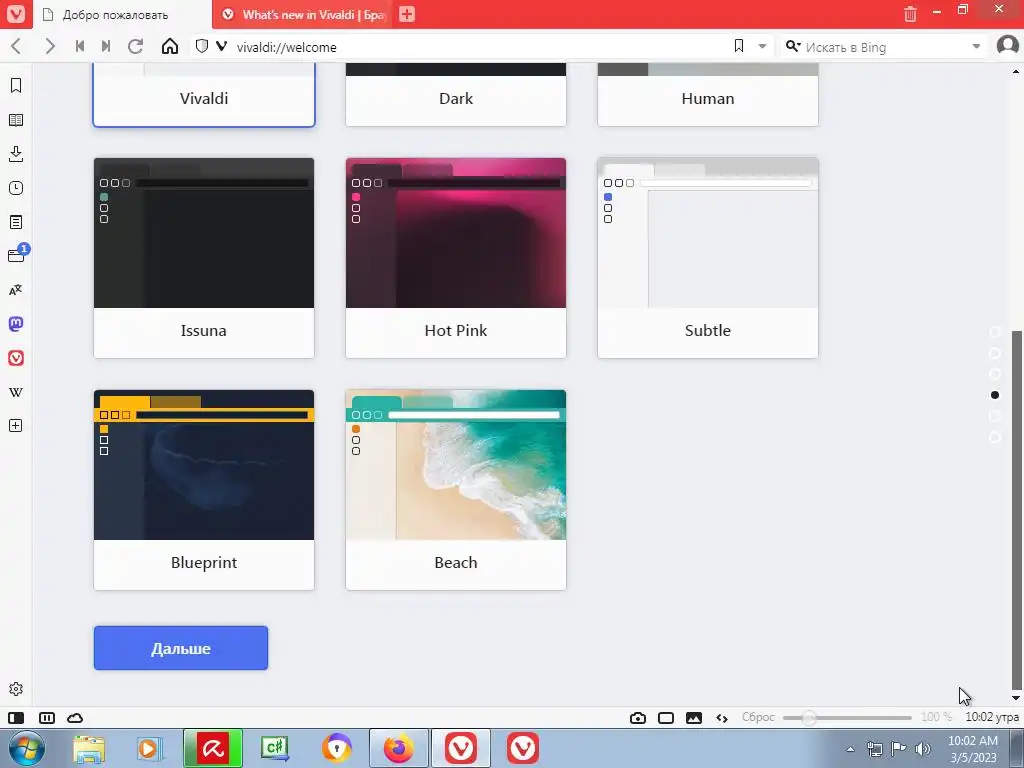The width and height of the screenshot is (1024, 768).
Task: Select the active filled page indicator dot
Action: click(x=995, y=395)
